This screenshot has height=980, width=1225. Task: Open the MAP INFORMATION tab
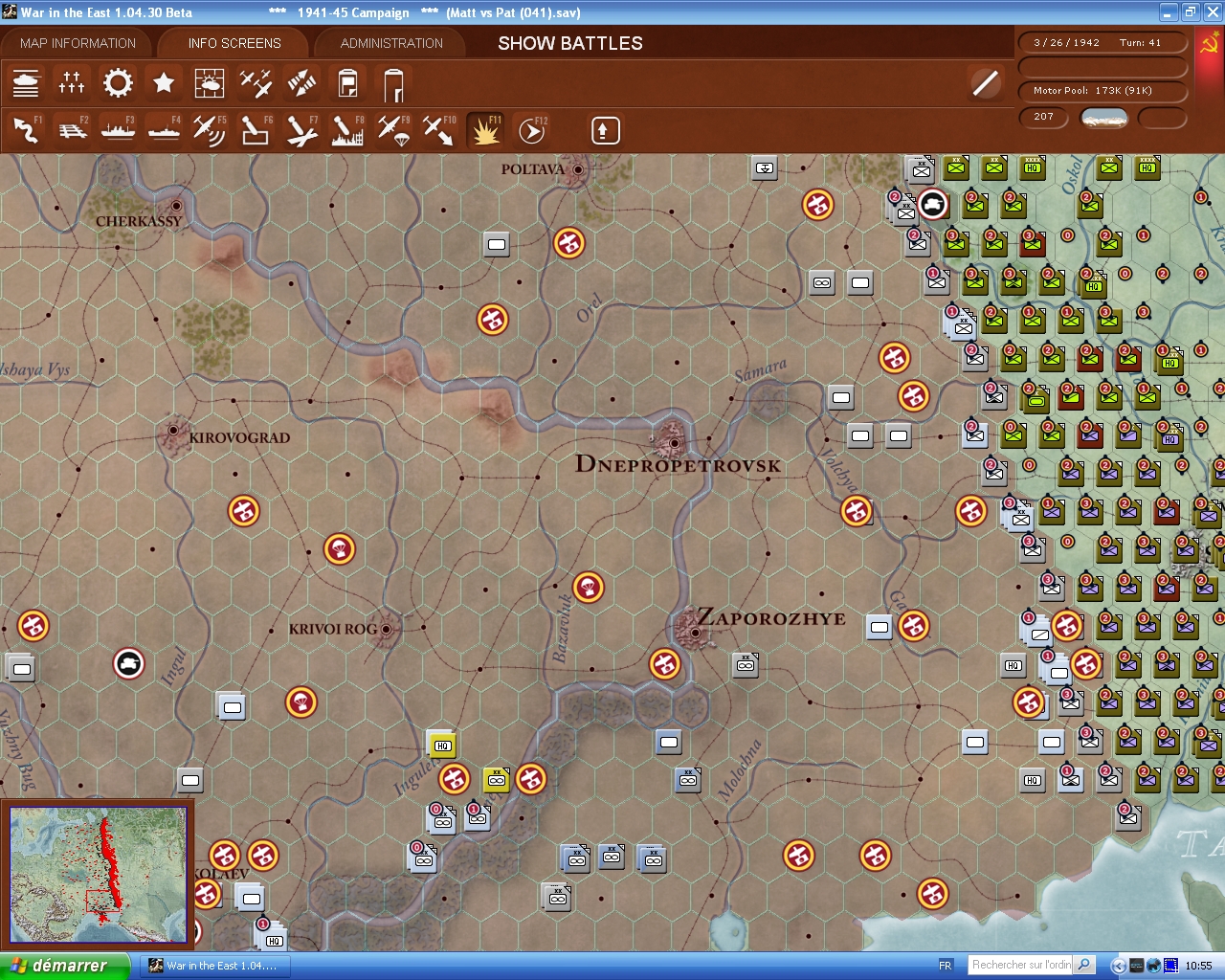(78, 43)
